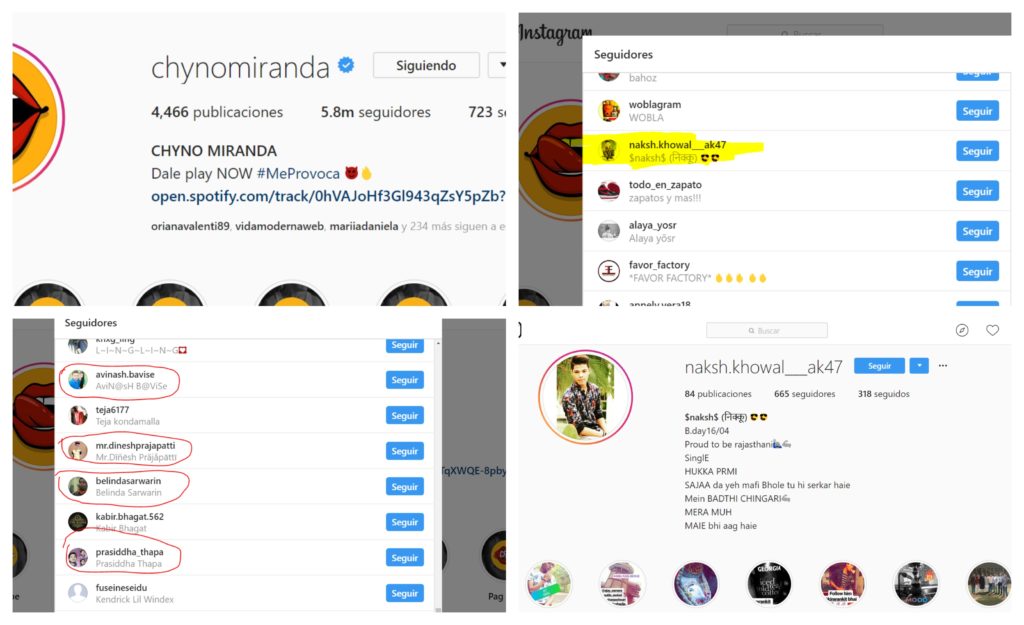
Task: Open the open.spotify.com track link
Action: click(328, 197)
